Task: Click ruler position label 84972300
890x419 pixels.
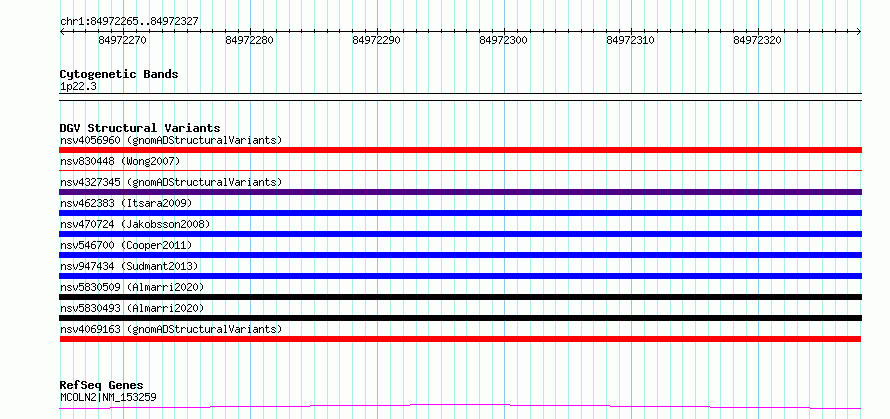Action: [503, 40]
